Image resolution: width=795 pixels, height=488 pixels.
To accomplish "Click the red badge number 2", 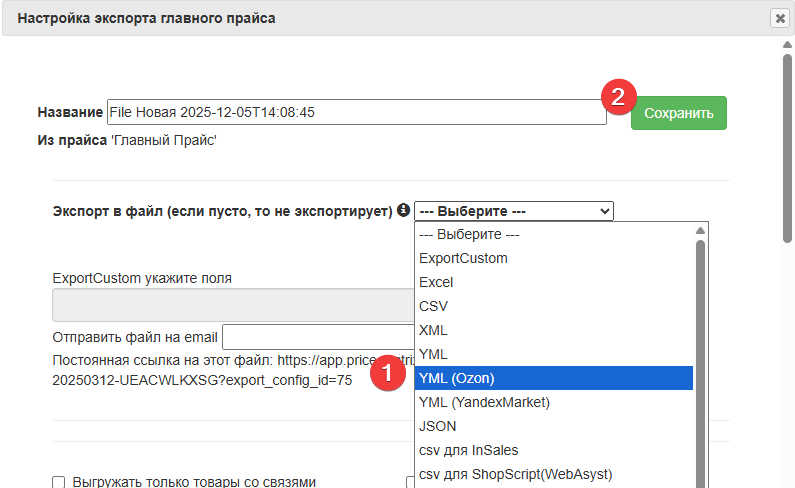I will tap(617, 96).
